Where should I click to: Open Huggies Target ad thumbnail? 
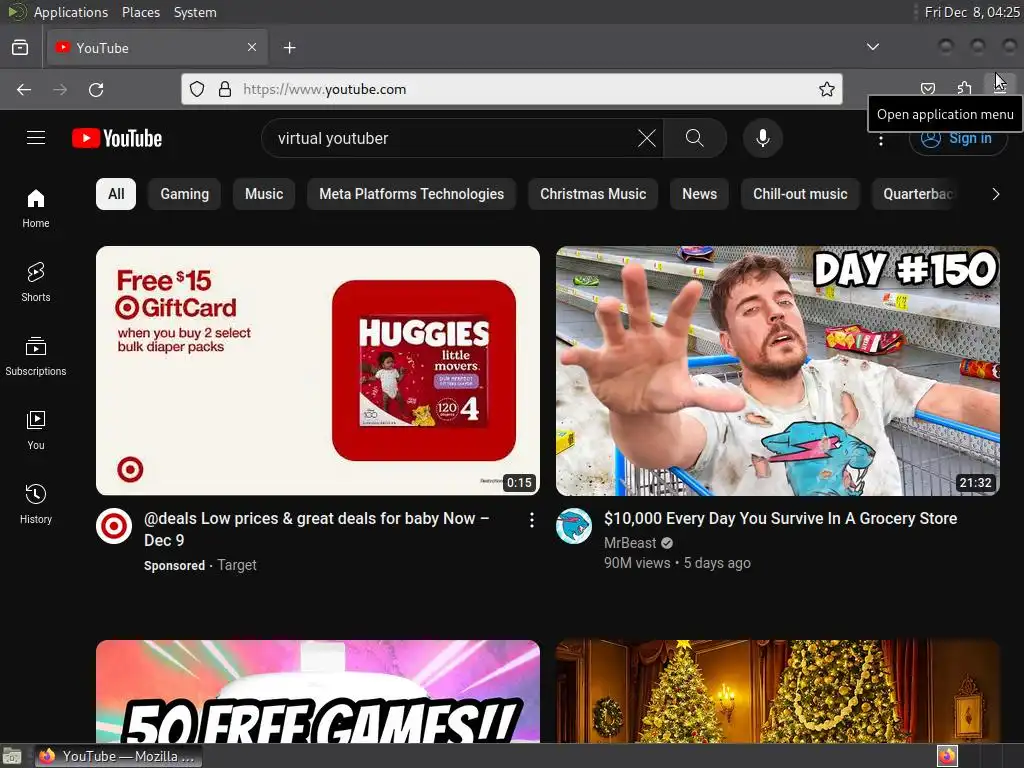click(318, 370)
